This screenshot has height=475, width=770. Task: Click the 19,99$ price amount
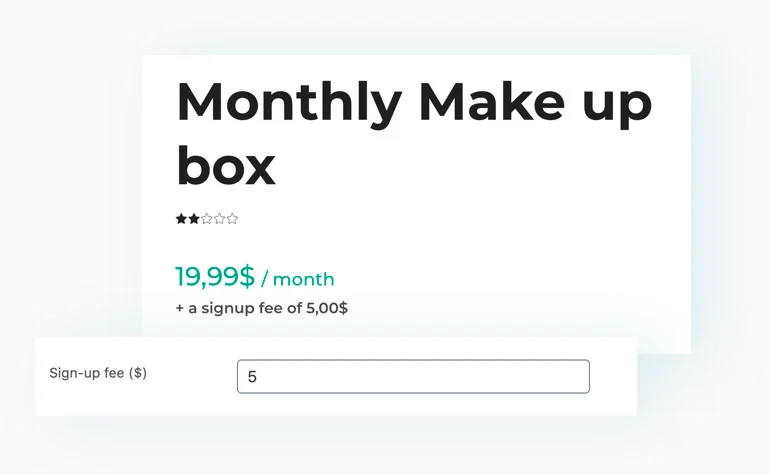point(215,276)
